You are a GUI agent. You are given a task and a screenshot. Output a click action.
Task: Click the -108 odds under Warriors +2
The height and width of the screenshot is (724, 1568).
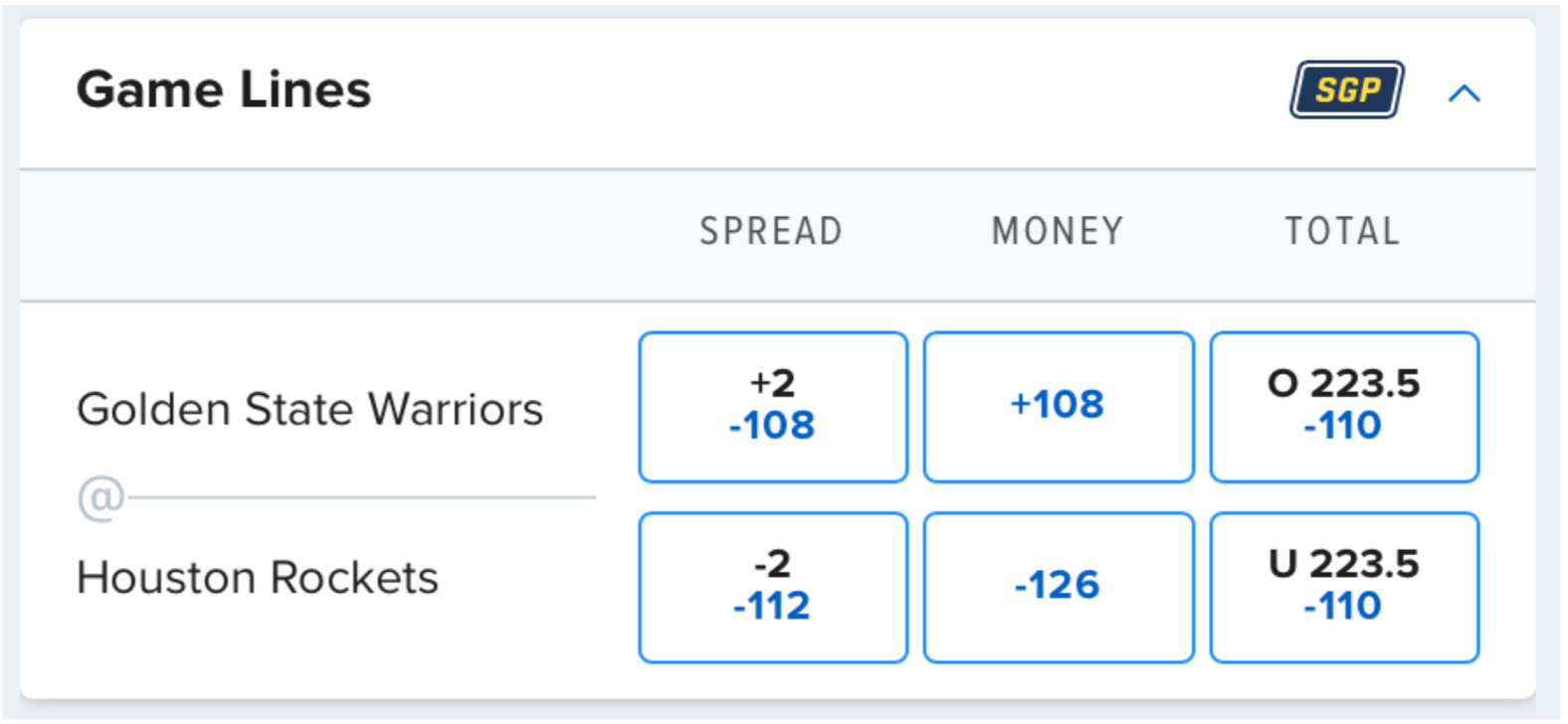[772, 427]
